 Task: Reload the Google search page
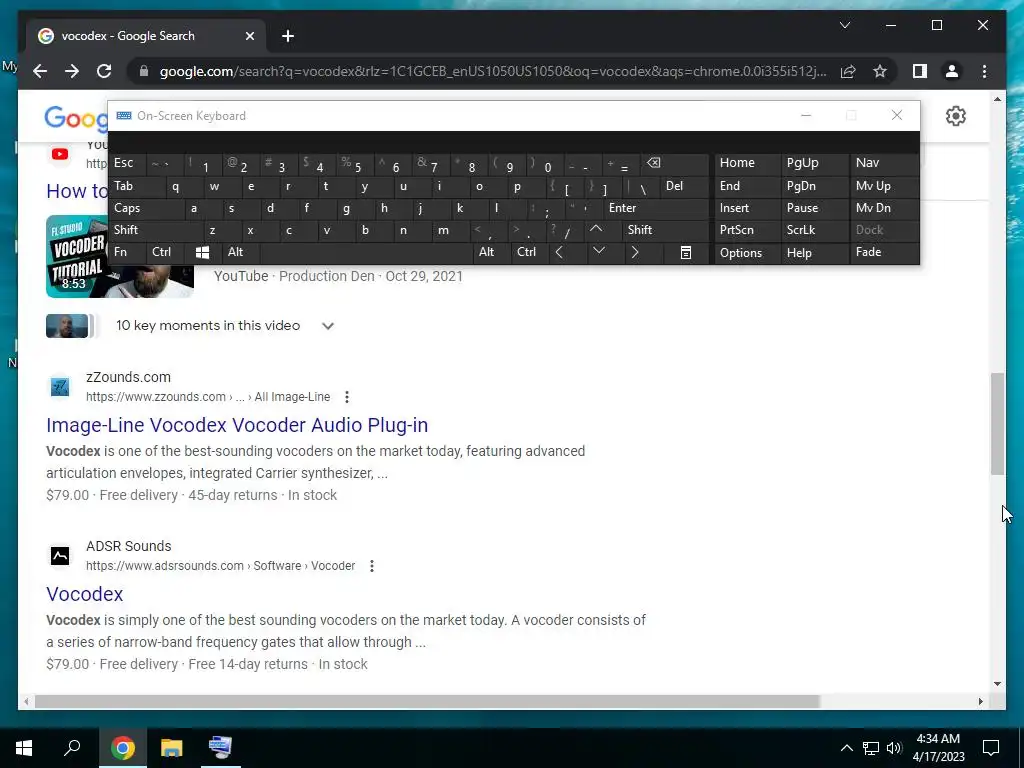tap(104, 71)
